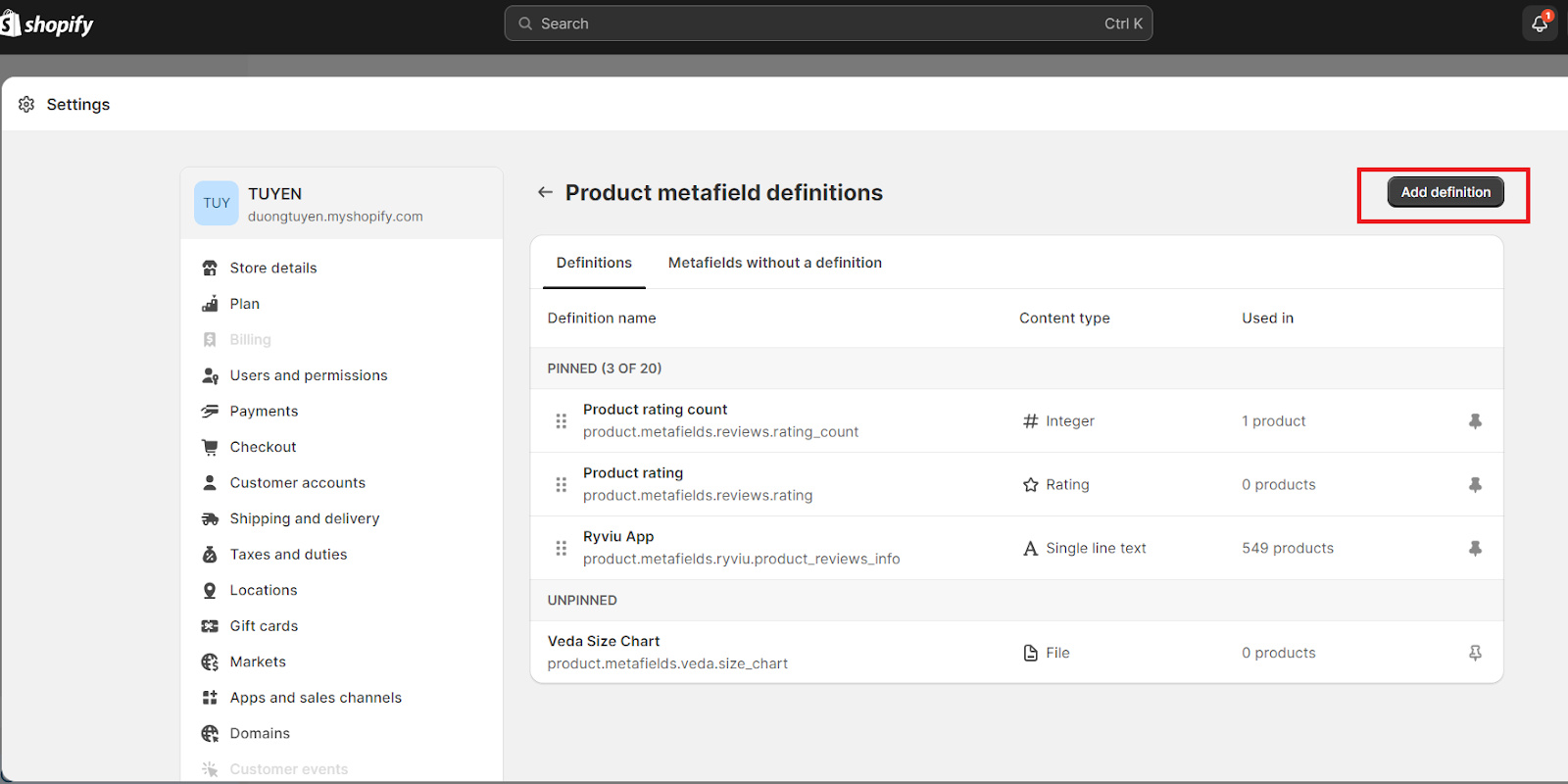This screenshot has height=784, width=1568.
Task: Unpin the Product rating count definition
Action: 1475,421
